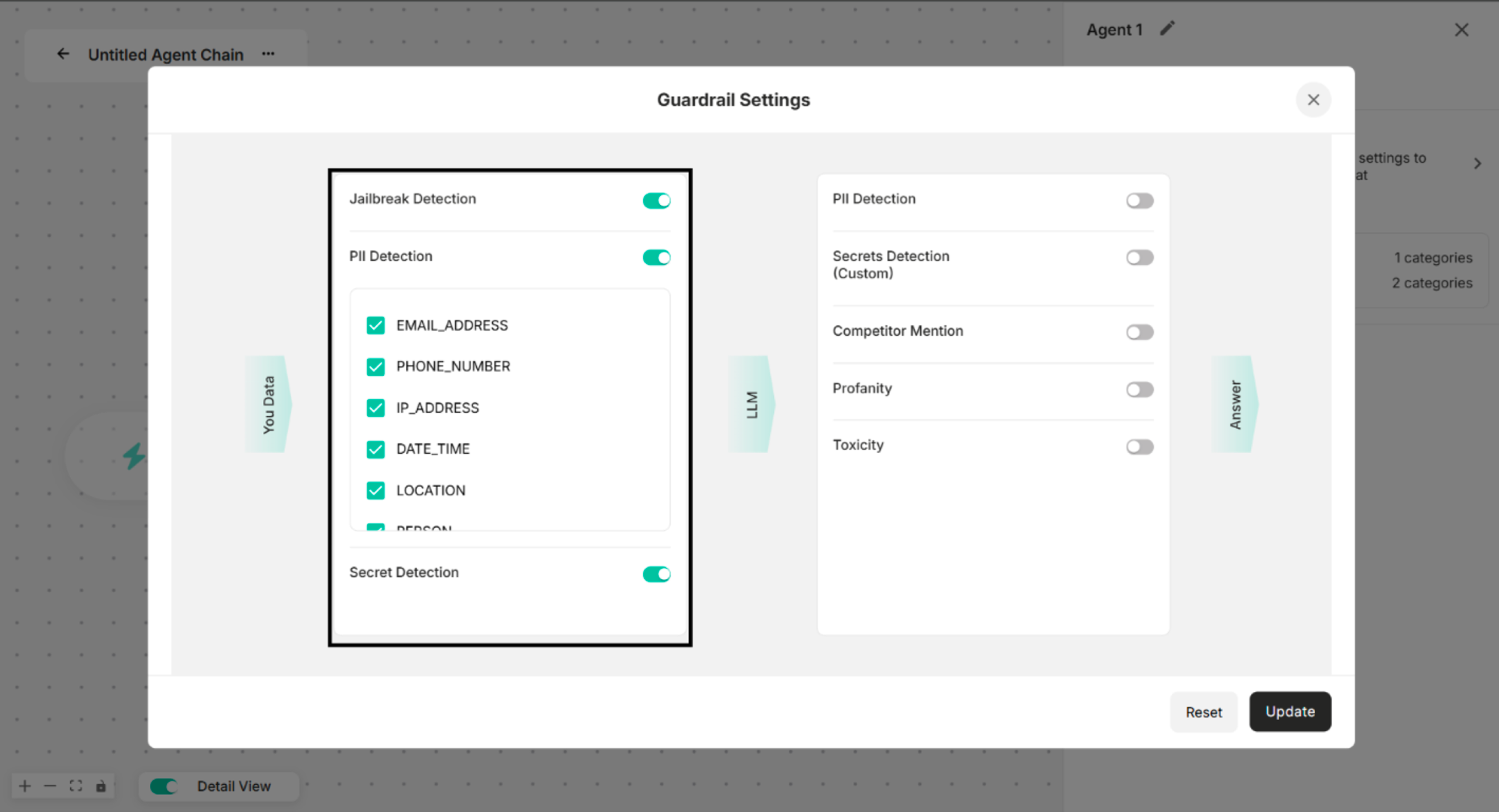Click the Guardrail Settings heading

[x=733, y=100]
